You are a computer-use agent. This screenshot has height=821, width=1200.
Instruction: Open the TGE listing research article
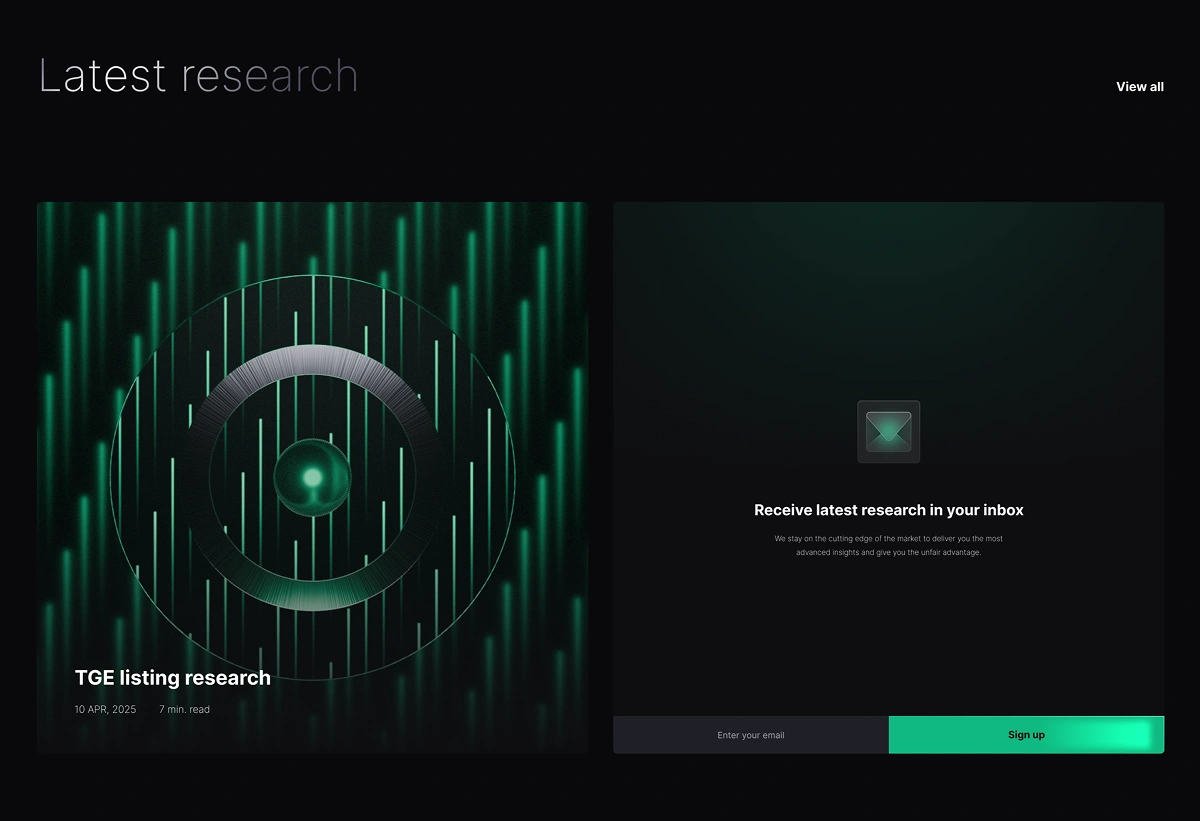(x=313, y=475)
